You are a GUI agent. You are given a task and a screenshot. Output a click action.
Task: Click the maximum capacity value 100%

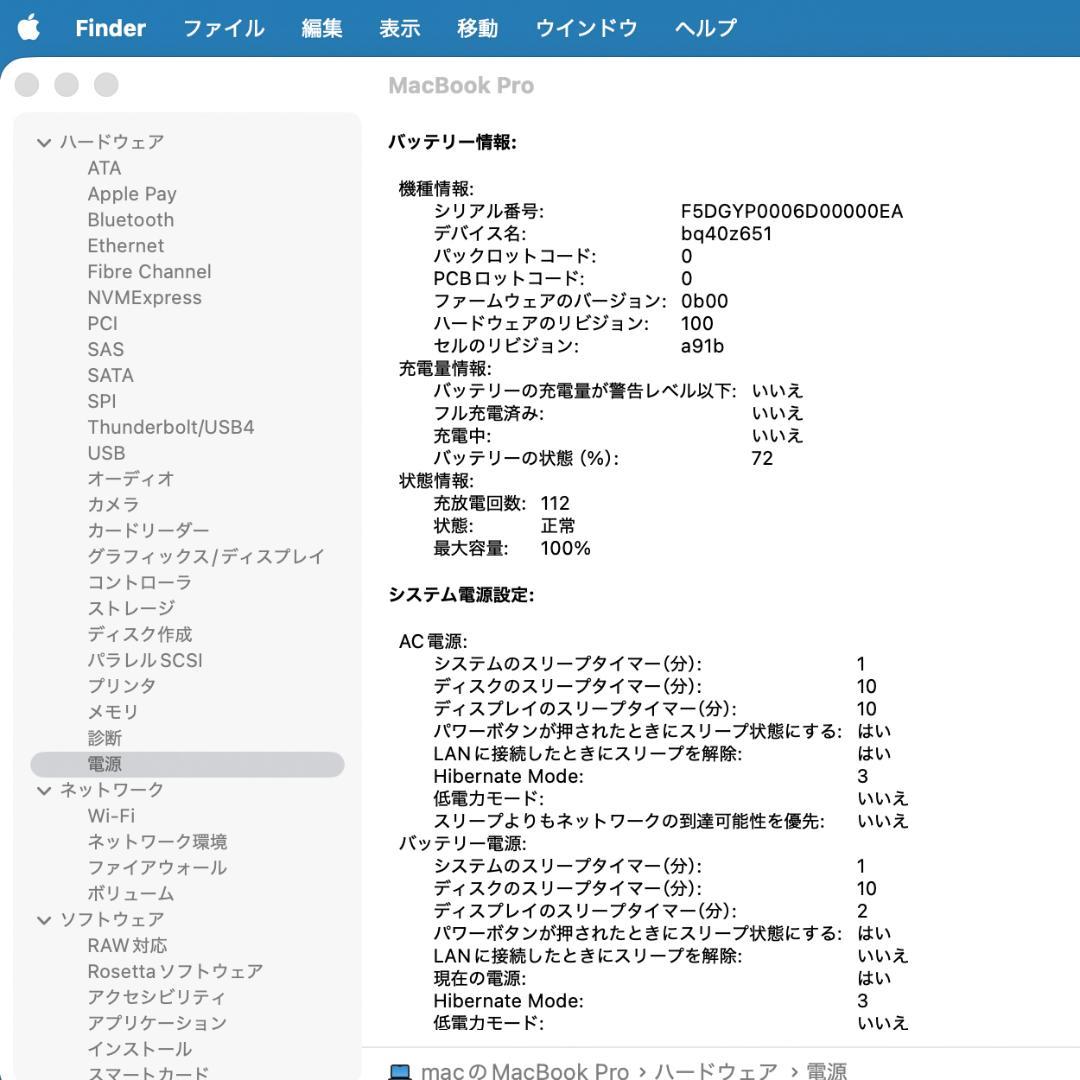tap(565, 548)
